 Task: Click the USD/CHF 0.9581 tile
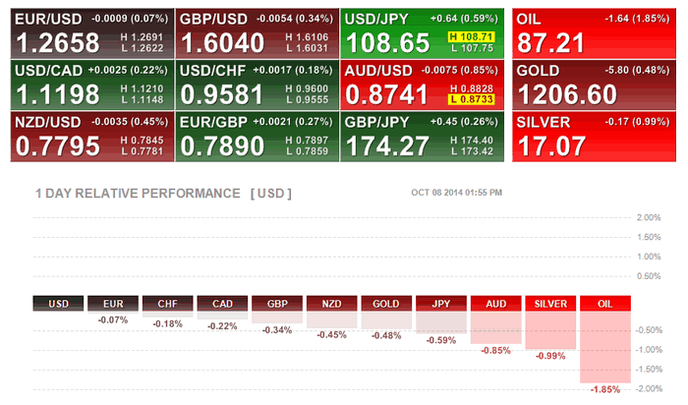258,85
